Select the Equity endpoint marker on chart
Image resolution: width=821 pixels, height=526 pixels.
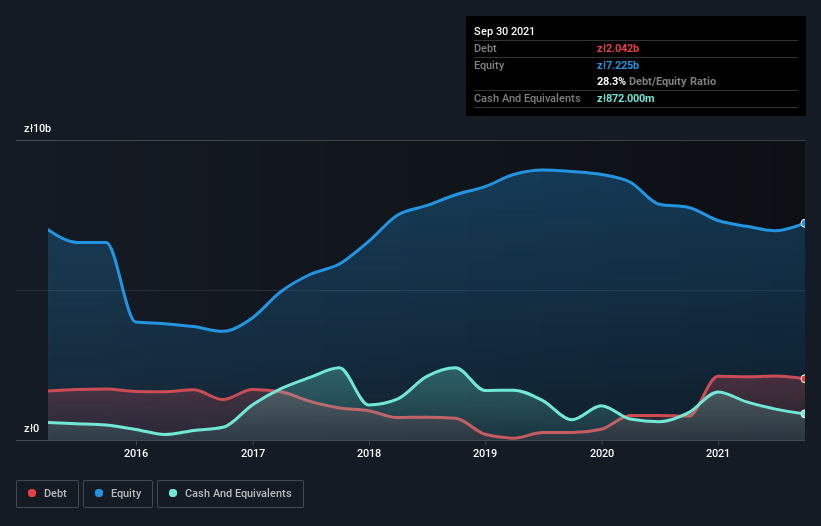pos(804,223)
